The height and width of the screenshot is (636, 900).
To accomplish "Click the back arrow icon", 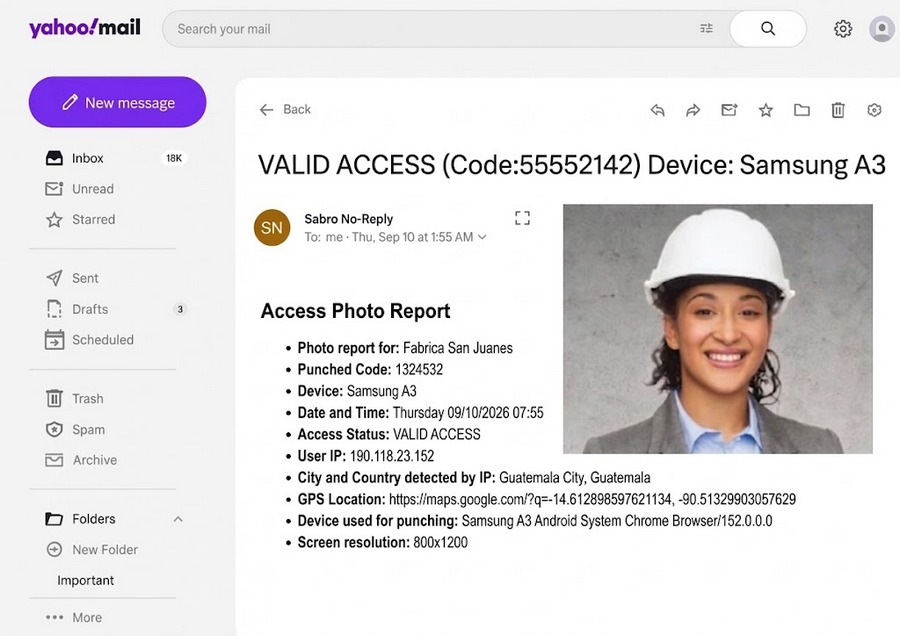I will (x=266, y=110).
